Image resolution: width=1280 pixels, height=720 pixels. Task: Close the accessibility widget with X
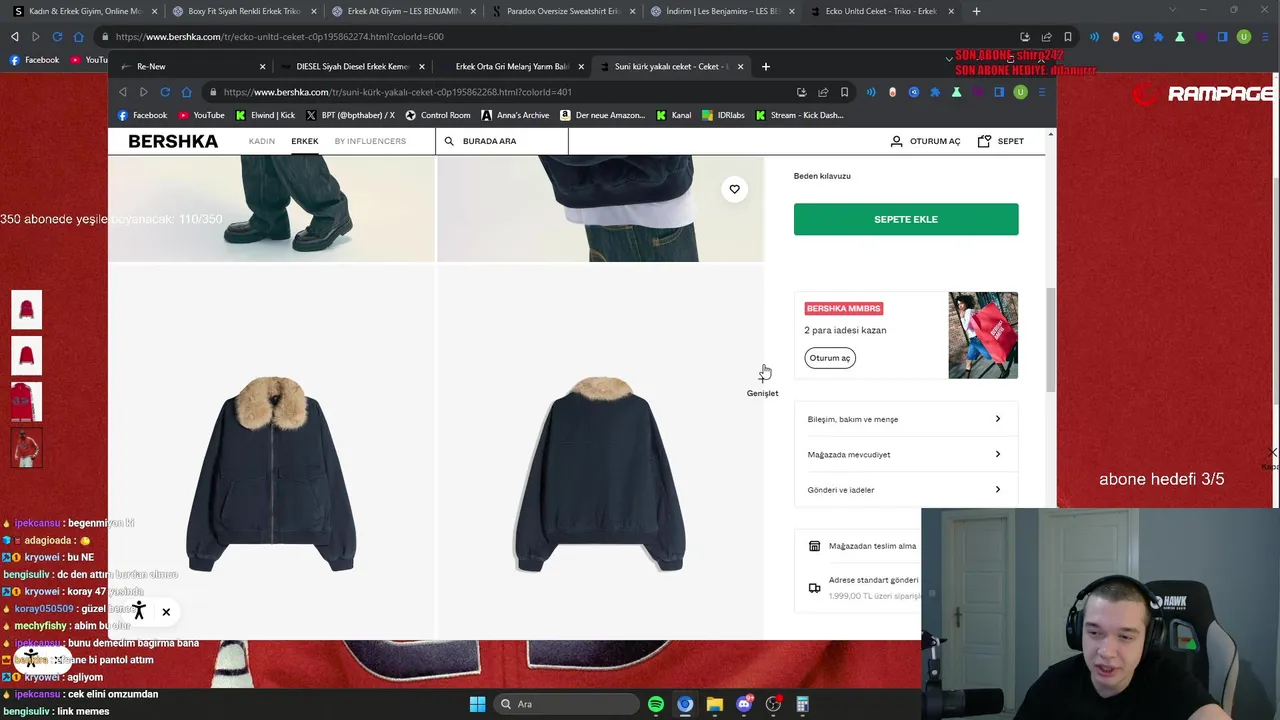tap(166, 612)
